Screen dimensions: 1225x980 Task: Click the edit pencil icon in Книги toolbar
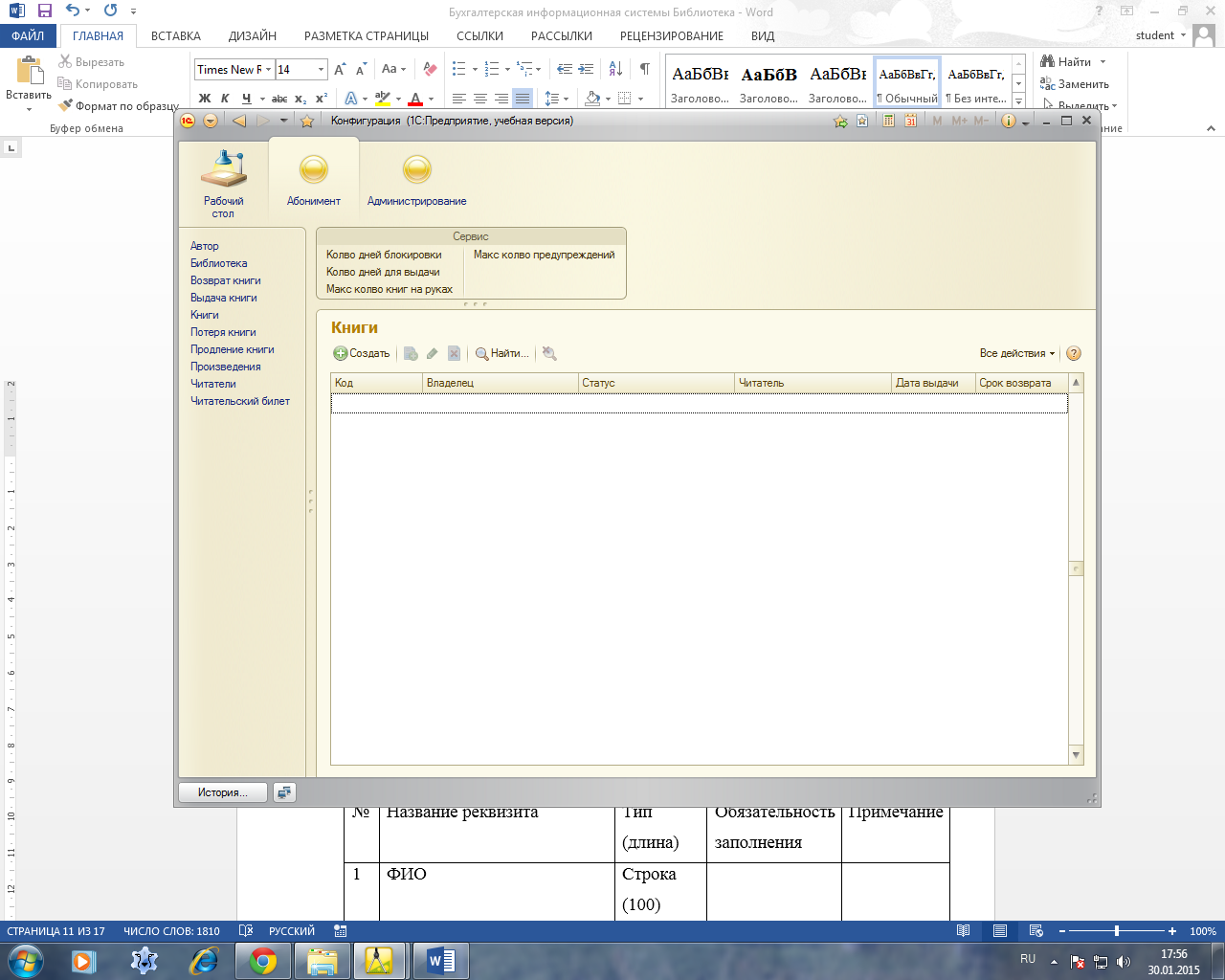[433, 353]
